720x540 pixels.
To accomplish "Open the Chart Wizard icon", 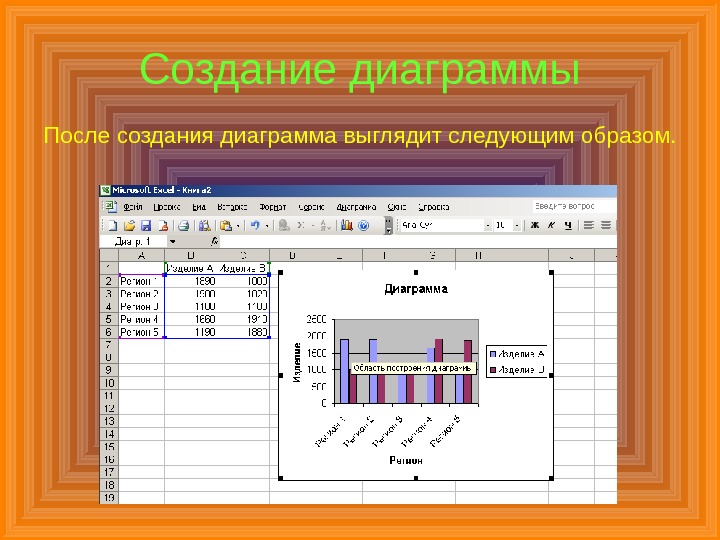I will tap(347, 225).
